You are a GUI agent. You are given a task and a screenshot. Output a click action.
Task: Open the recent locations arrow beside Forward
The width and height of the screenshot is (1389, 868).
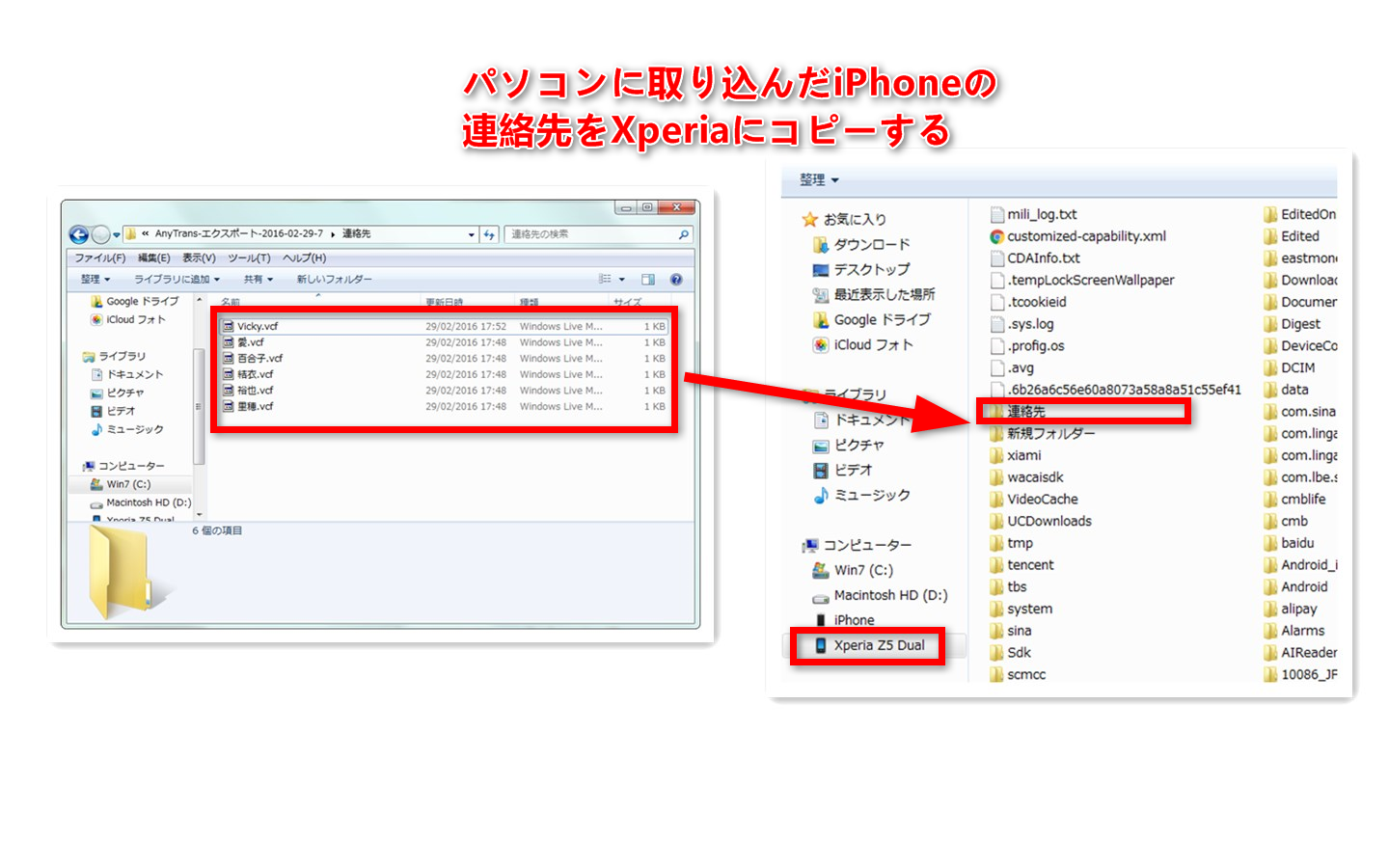pos(117,234)
